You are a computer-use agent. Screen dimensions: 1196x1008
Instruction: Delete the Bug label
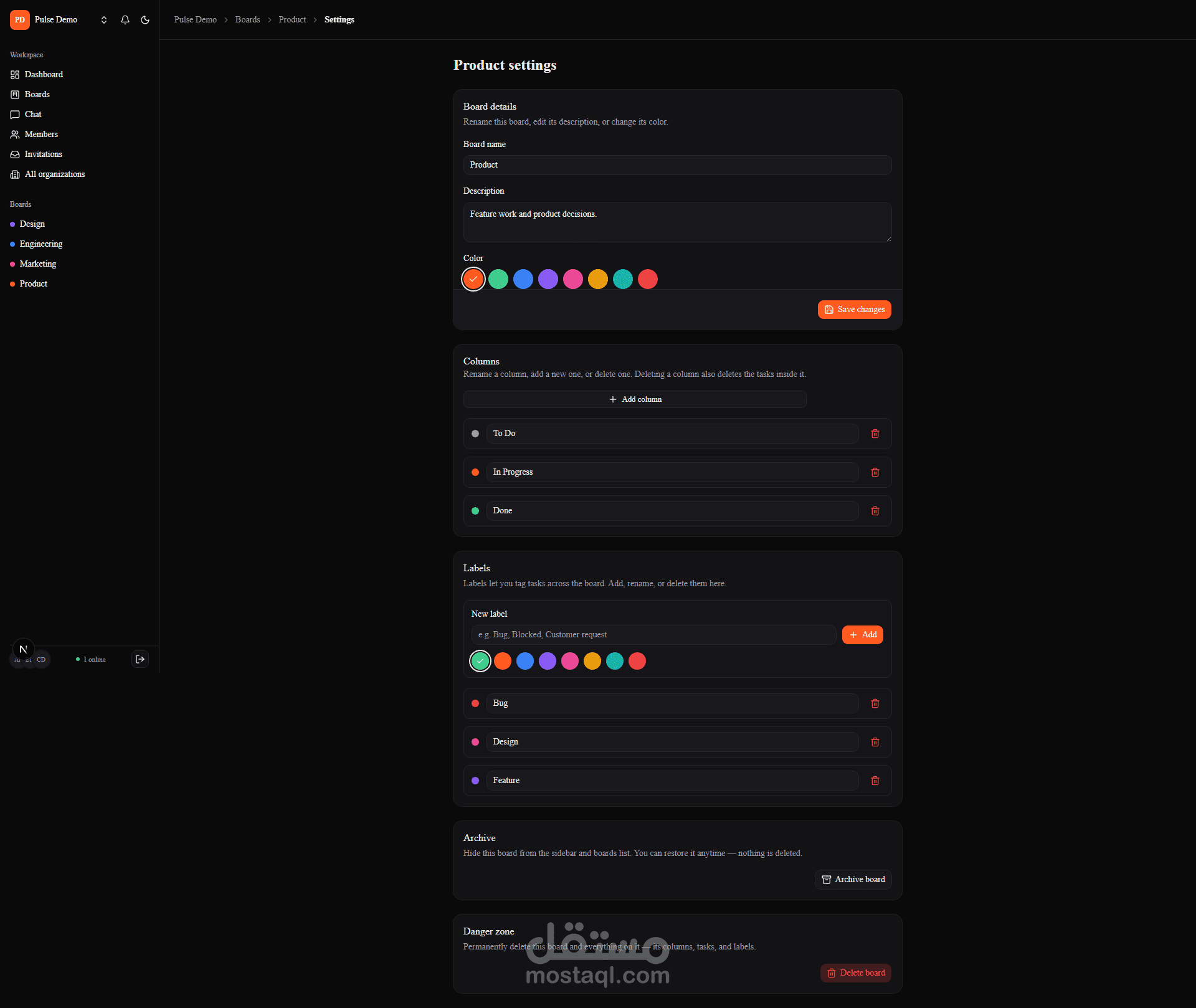[x=875, y=703]
